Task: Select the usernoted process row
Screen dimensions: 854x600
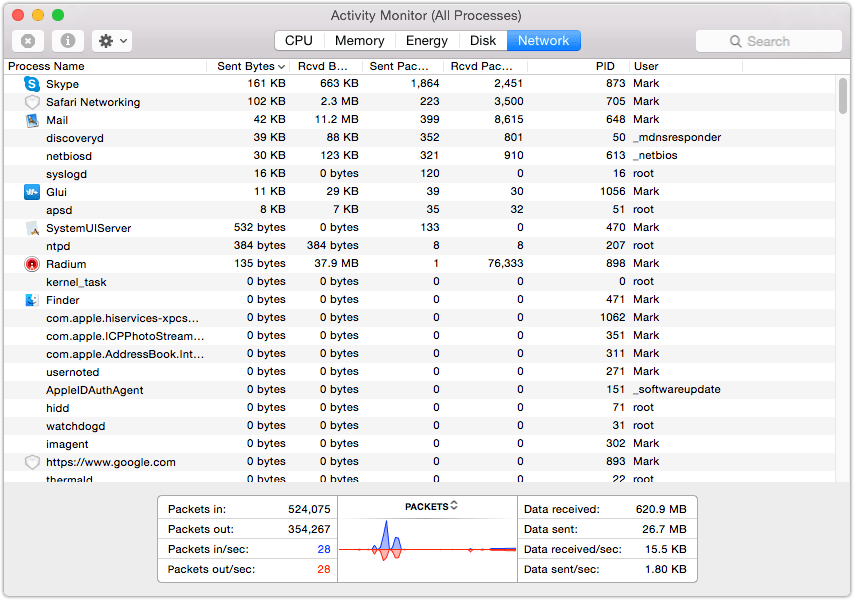Action: [x=419, y=371]
